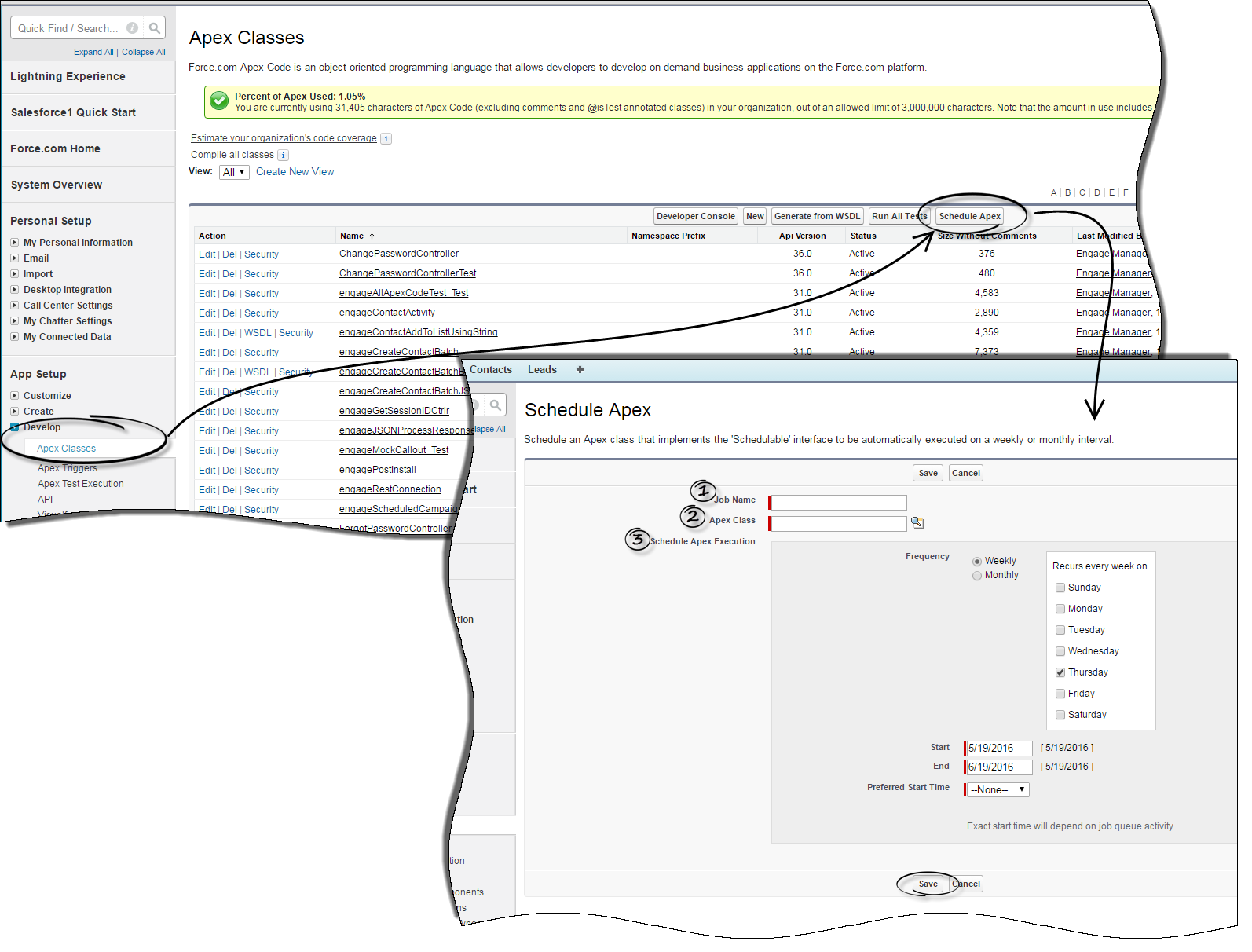The height and width of the screenshot is (952, 1252).
Task: Click into the Job Name field
Action: (838, 503)
